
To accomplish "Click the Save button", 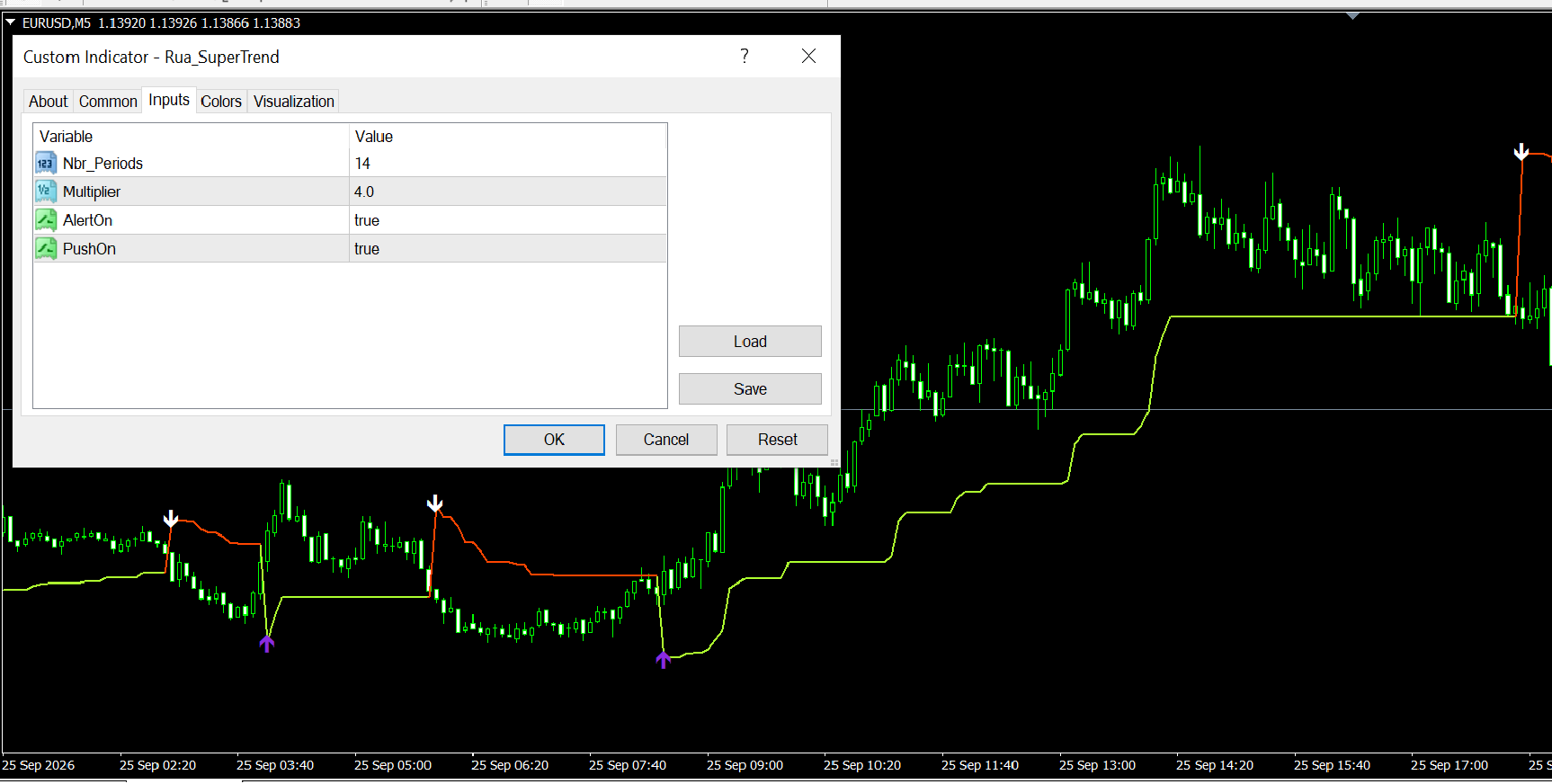I will pos(750,389).
